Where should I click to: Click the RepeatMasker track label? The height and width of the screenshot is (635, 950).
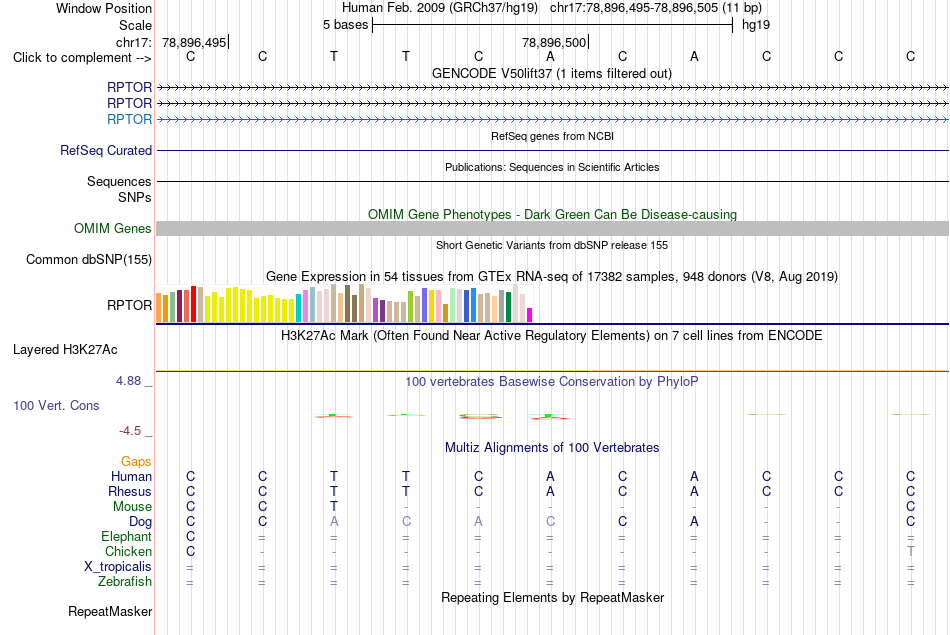point(110,611)
